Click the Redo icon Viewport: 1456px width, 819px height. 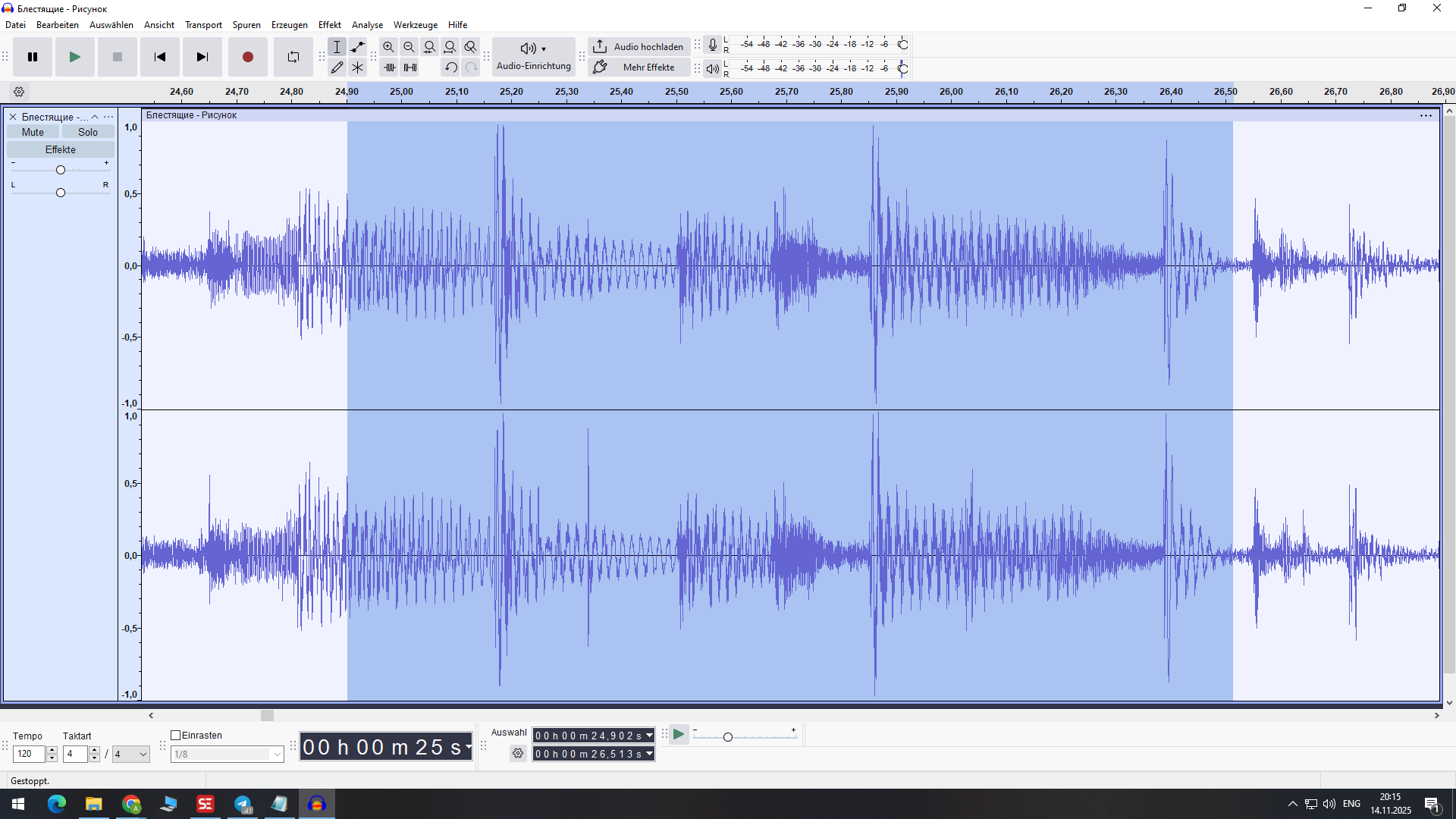(471, 67)
